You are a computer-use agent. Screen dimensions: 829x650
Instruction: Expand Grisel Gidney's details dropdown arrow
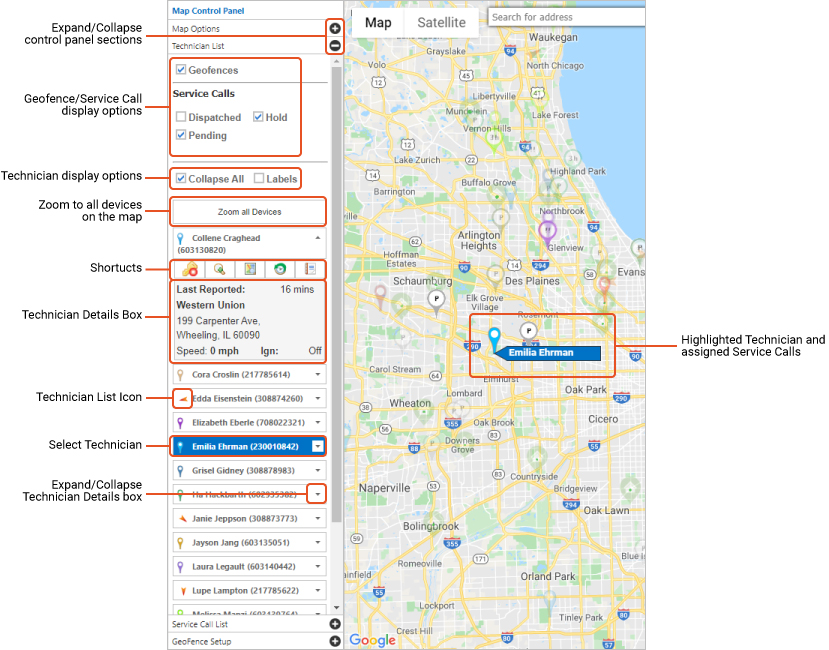coord(318,470)
